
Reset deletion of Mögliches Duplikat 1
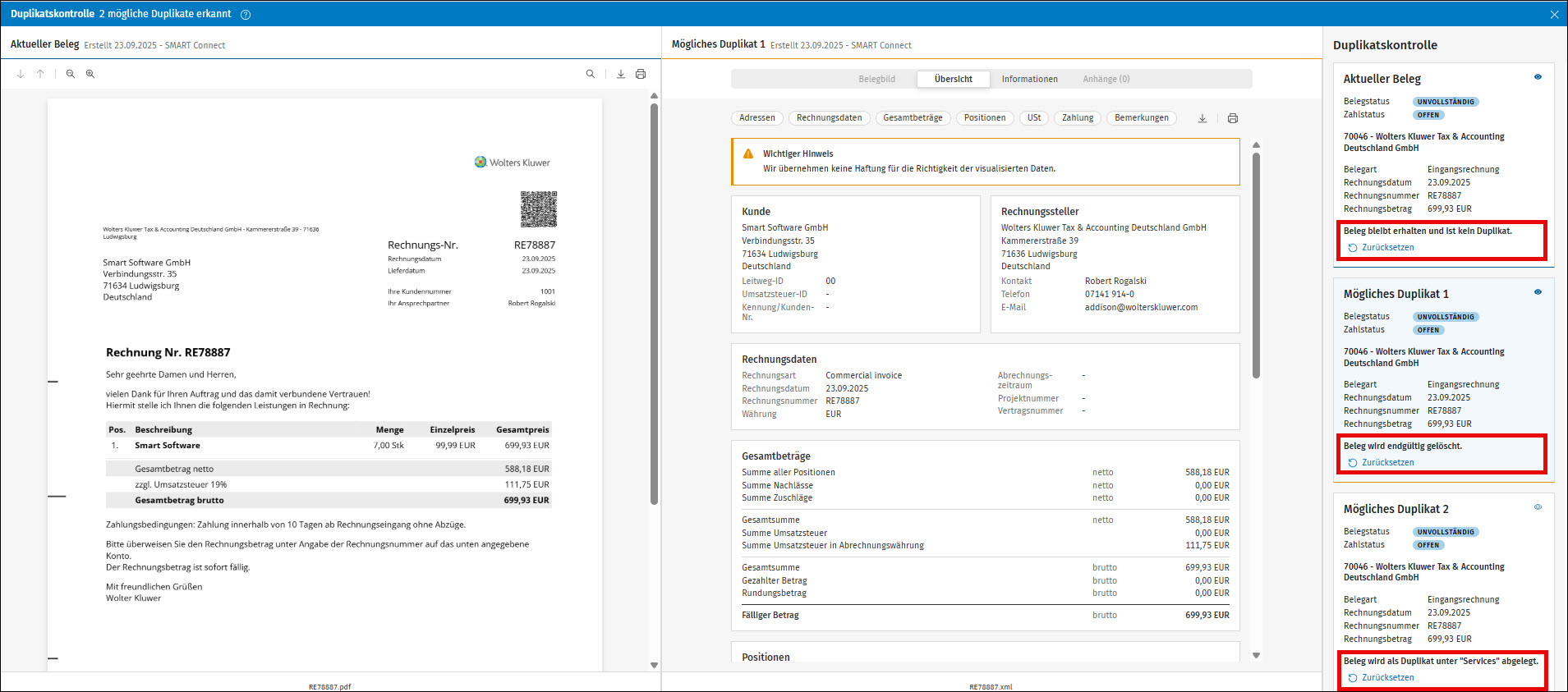pos(1381,462)
